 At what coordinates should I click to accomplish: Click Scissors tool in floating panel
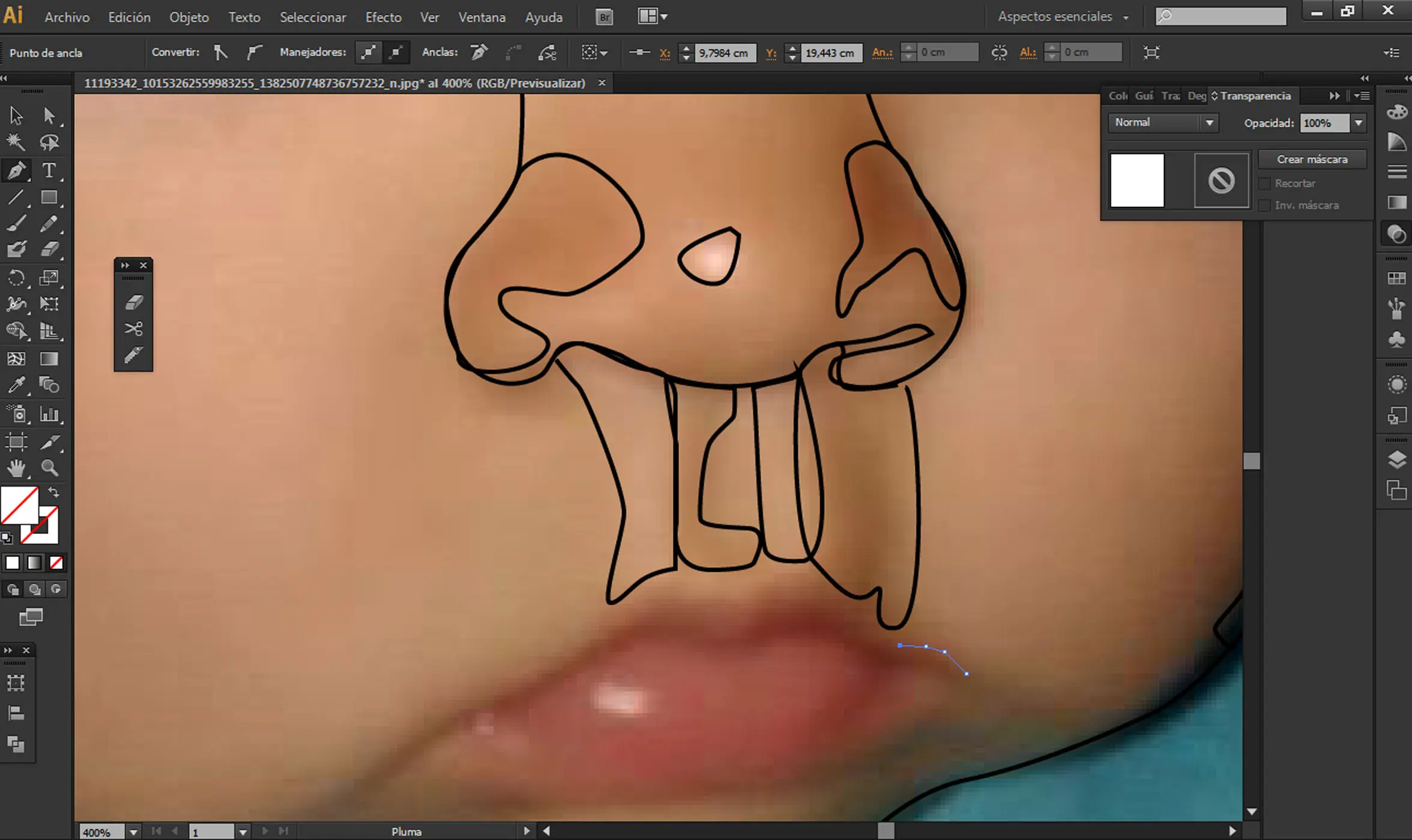pos(133,329)
